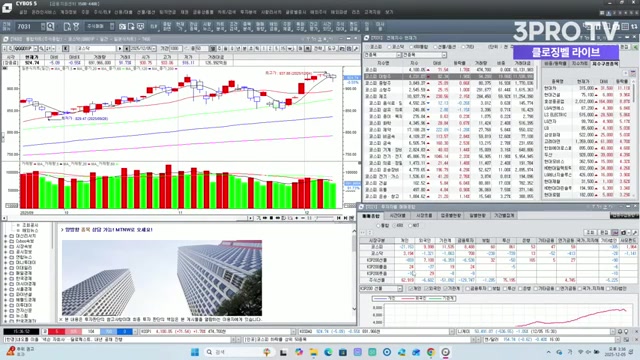The width and height of the screenshot is (640, 360).
Task: Click the personal column header in investor table
Action: click(406, 240)
